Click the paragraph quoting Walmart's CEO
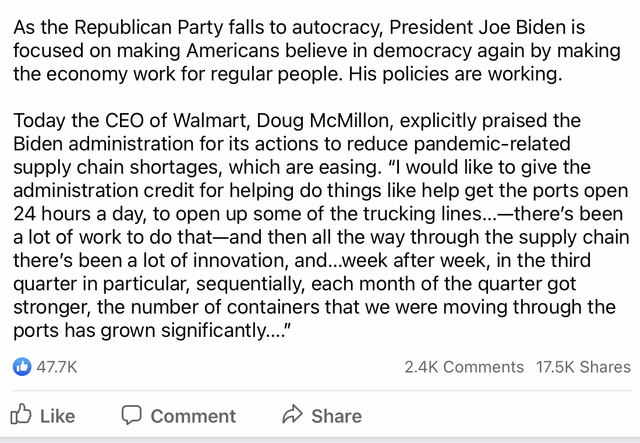The width and height of the screenshot is (640, 443). (321, 225)
